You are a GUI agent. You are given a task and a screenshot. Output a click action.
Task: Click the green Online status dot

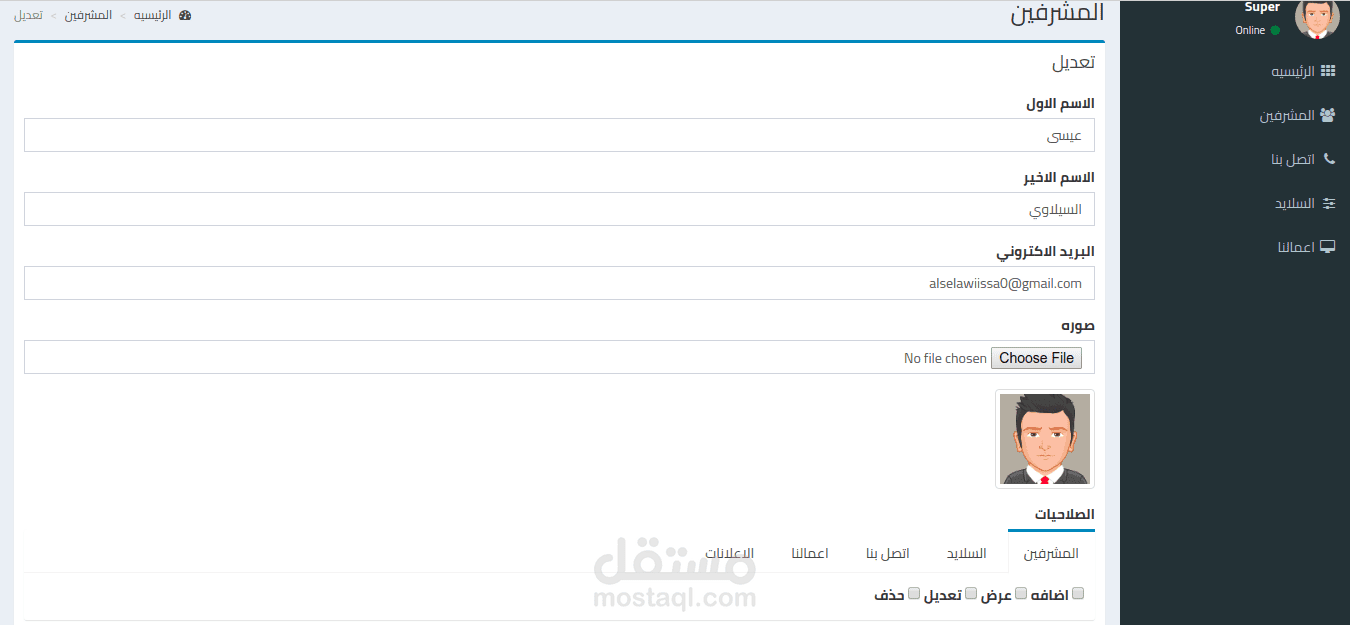[1275, 30]
